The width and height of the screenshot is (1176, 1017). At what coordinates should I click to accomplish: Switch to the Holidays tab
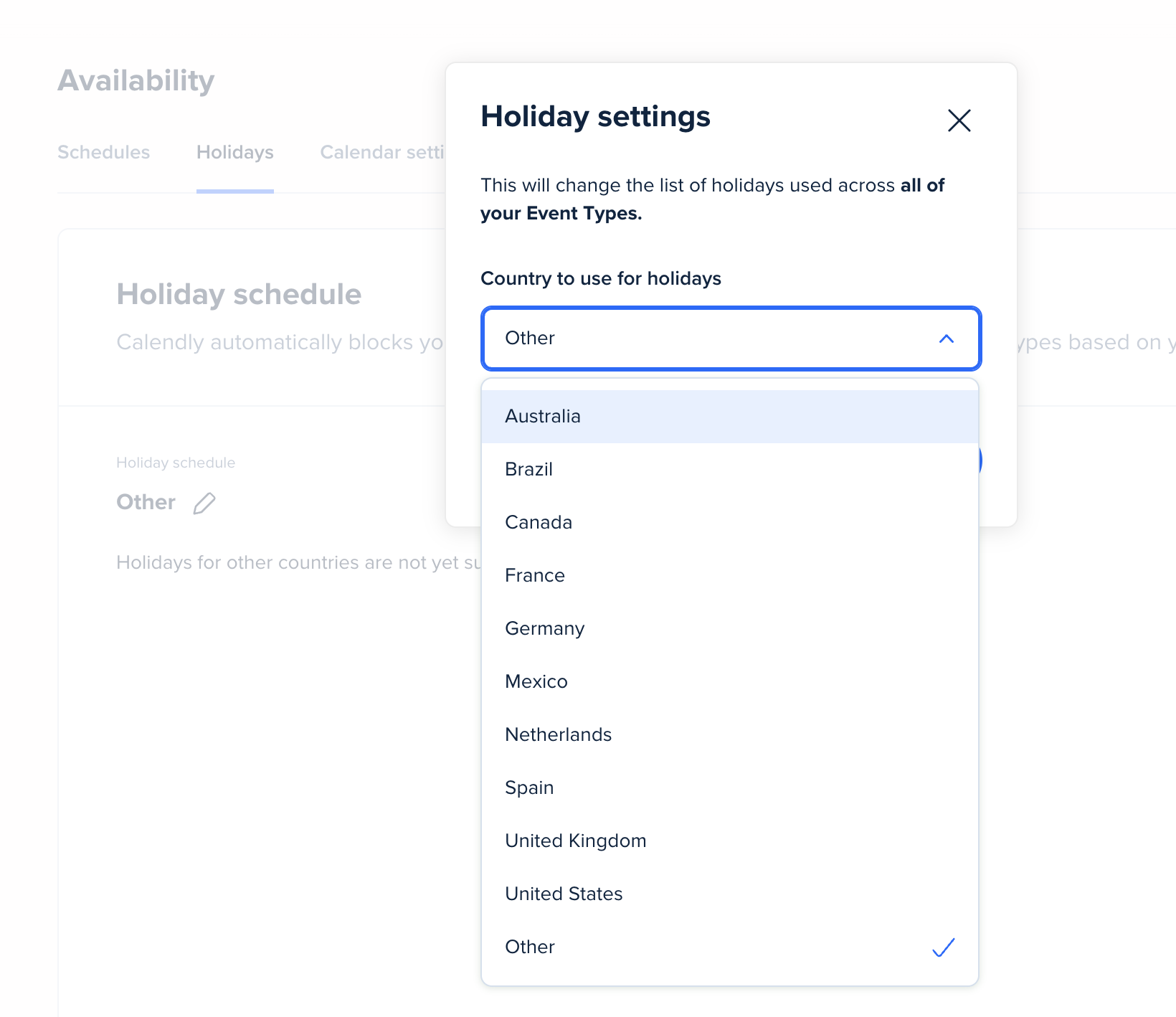tap(235, 153)
